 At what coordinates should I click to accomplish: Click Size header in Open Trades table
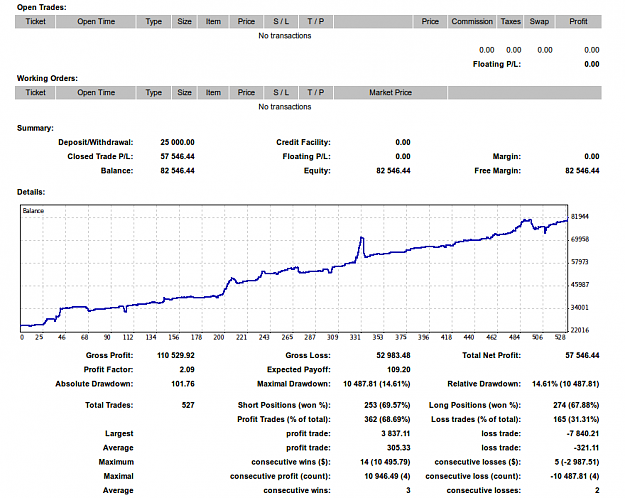[184, 22]
